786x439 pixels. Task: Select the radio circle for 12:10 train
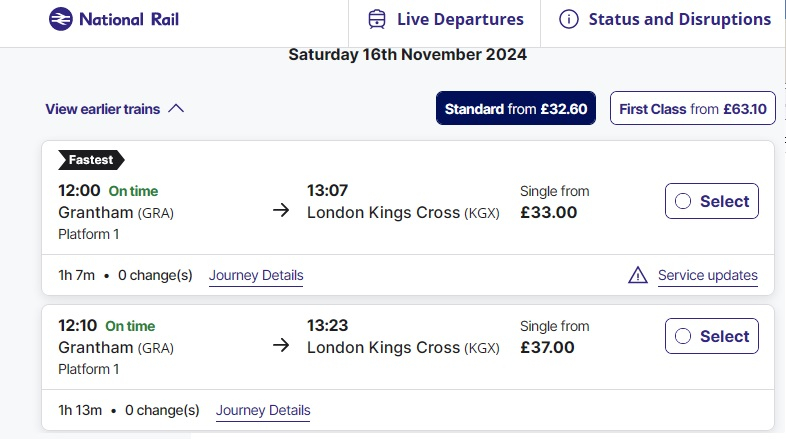683,336
